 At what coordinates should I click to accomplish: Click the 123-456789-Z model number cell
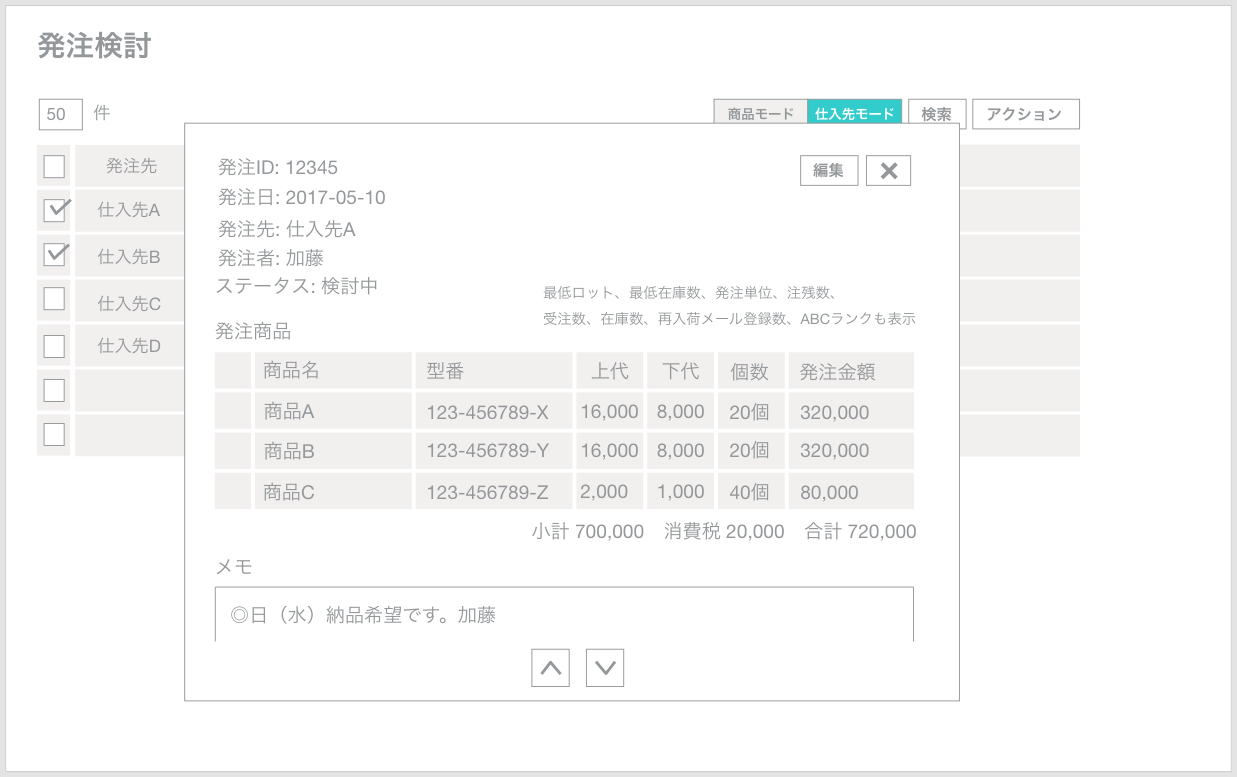pyautogui.click(x=494, y=491)
